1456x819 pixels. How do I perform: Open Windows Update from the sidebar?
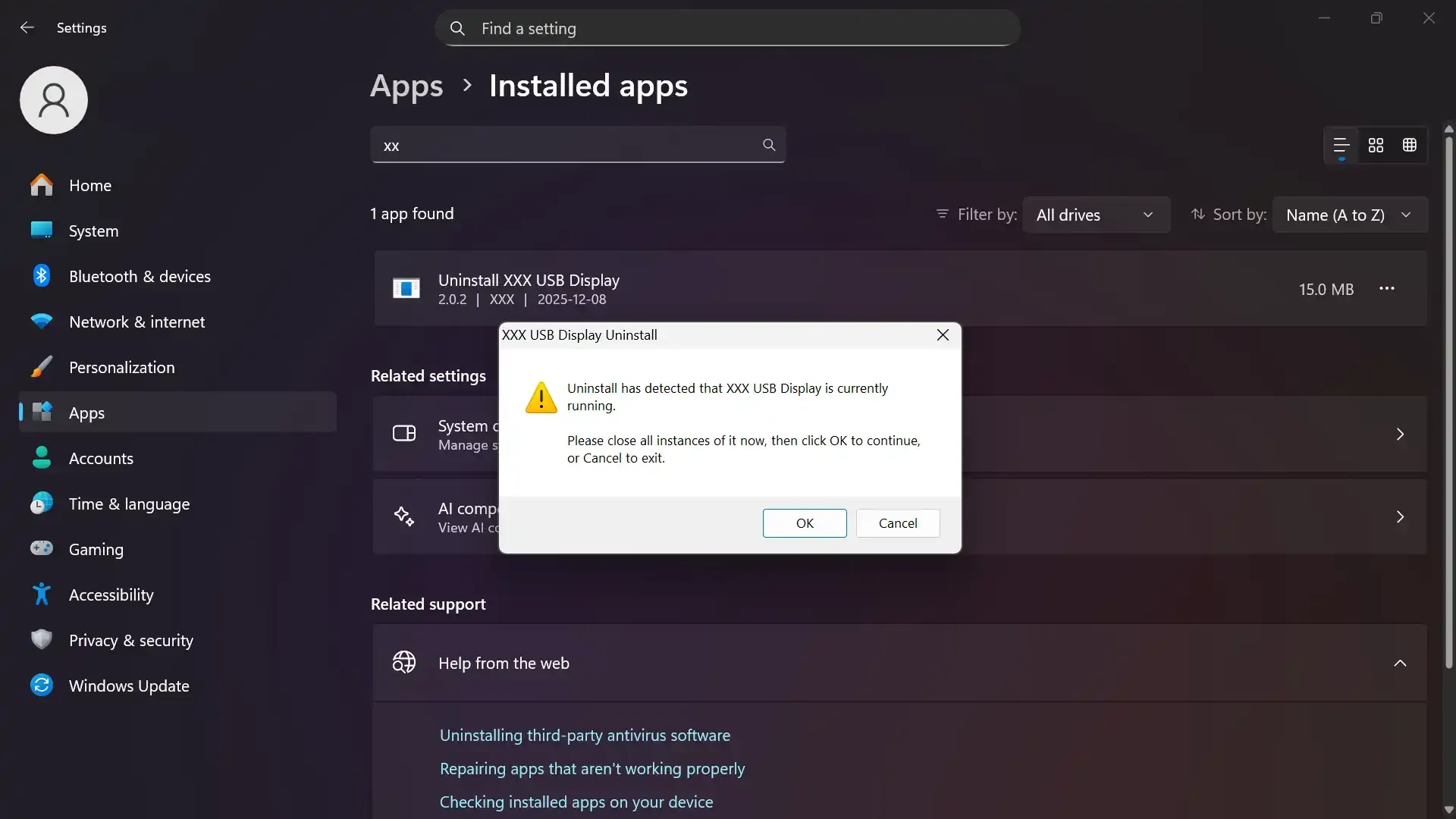click(129, 686)
